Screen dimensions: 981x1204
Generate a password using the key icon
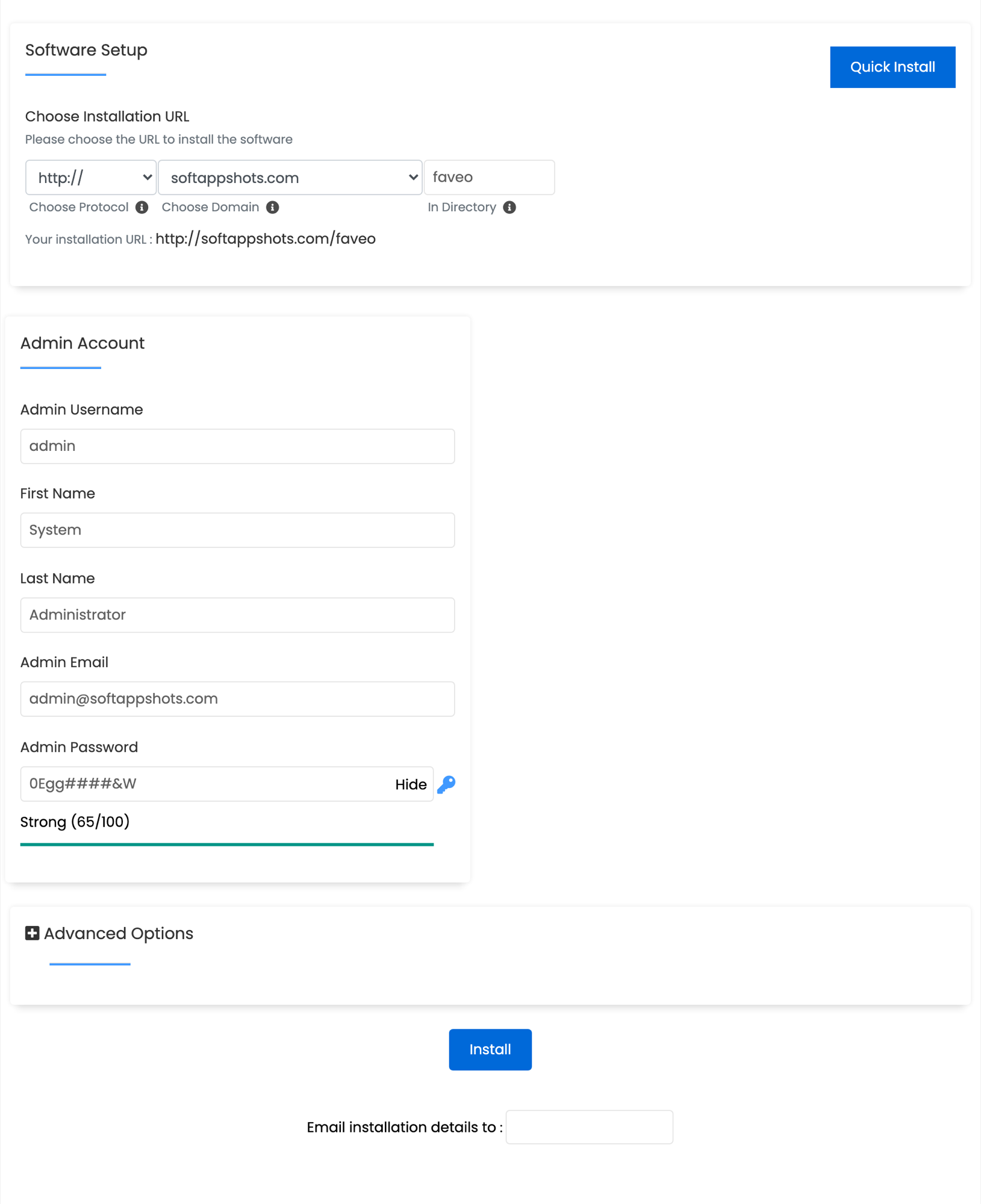pos(446,784)
